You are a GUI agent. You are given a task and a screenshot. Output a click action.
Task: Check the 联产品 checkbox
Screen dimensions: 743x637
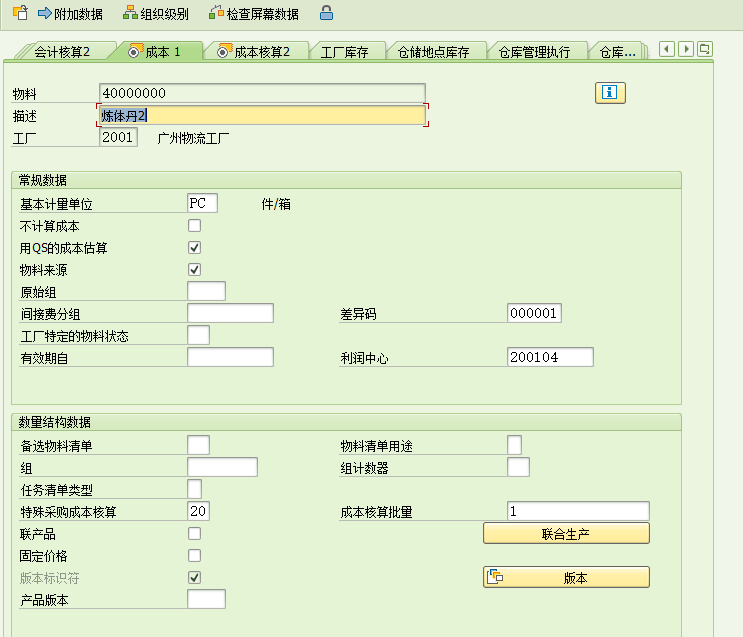click(x=195, y=533)
